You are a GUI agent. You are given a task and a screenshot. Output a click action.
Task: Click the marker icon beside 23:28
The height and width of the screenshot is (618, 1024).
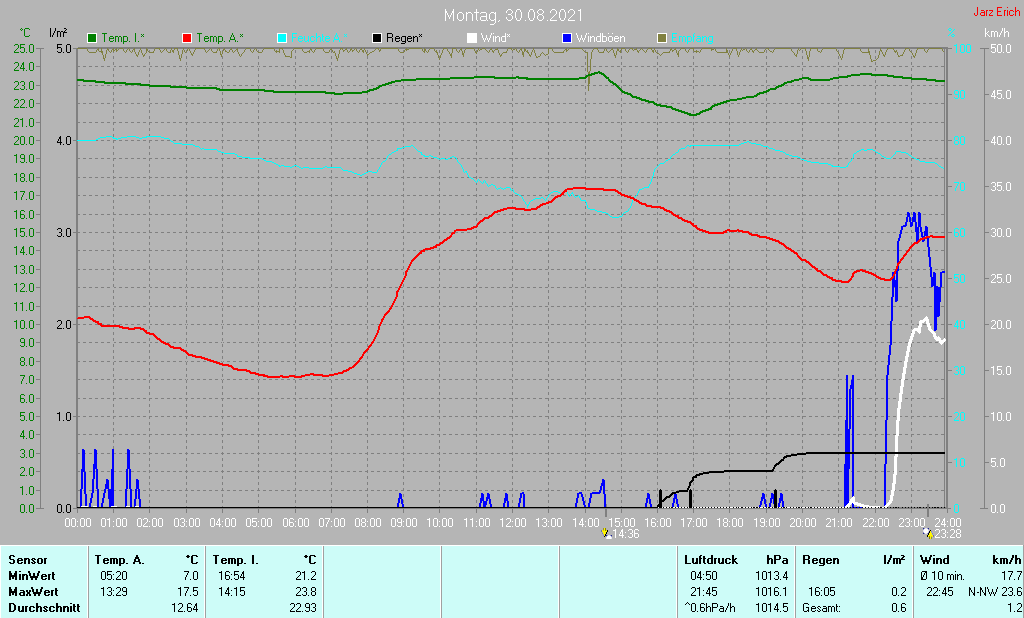point(928,534)
